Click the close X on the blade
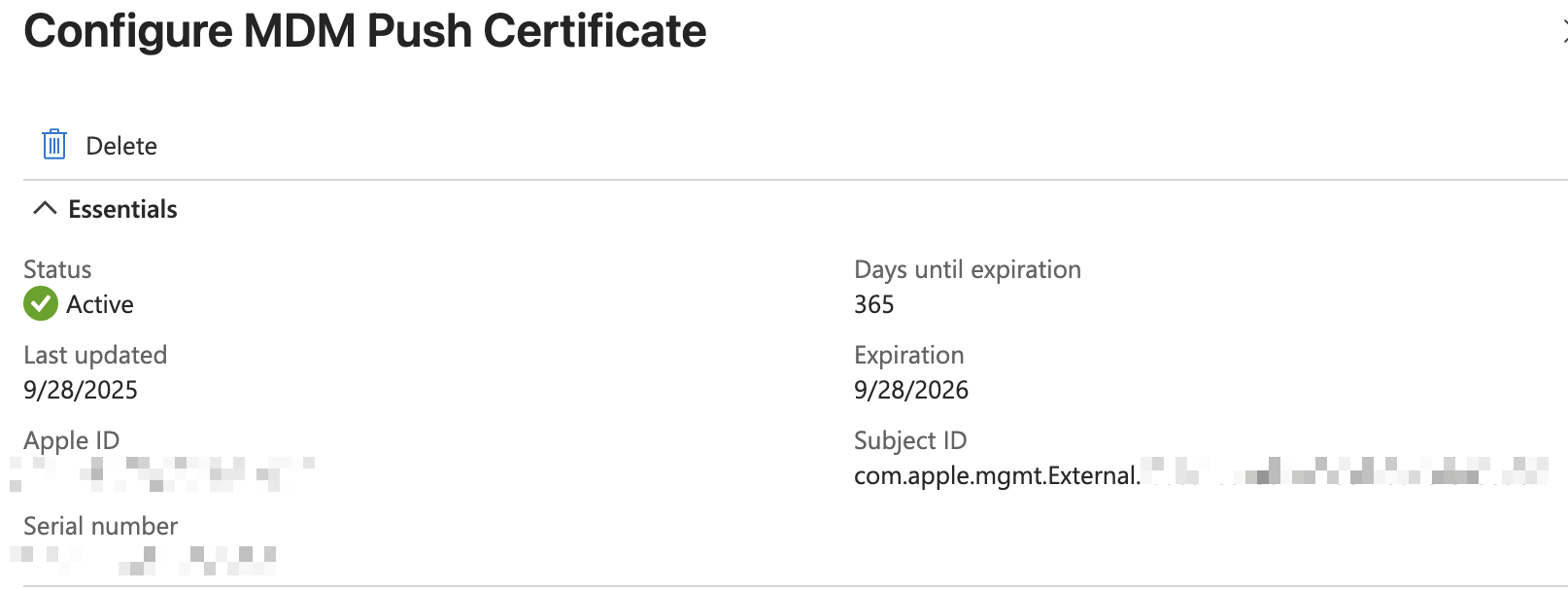The height and width of the screenshot is (591, 1568). (1561, 31)
